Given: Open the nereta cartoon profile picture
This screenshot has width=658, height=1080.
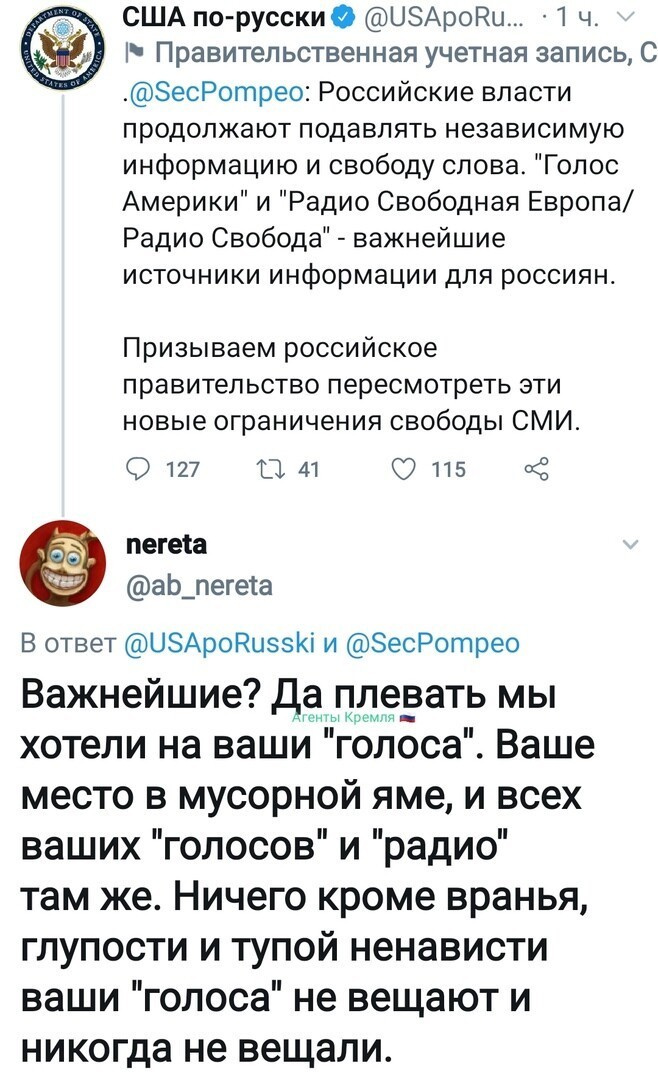Looking at the screenshot, I should tap(62, 563).
